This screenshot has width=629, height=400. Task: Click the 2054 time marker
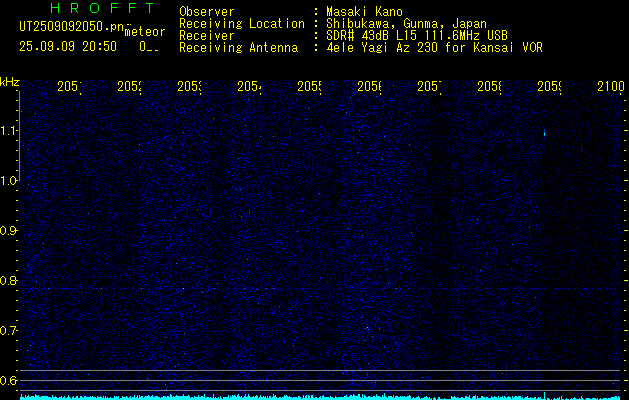point(249,86)
